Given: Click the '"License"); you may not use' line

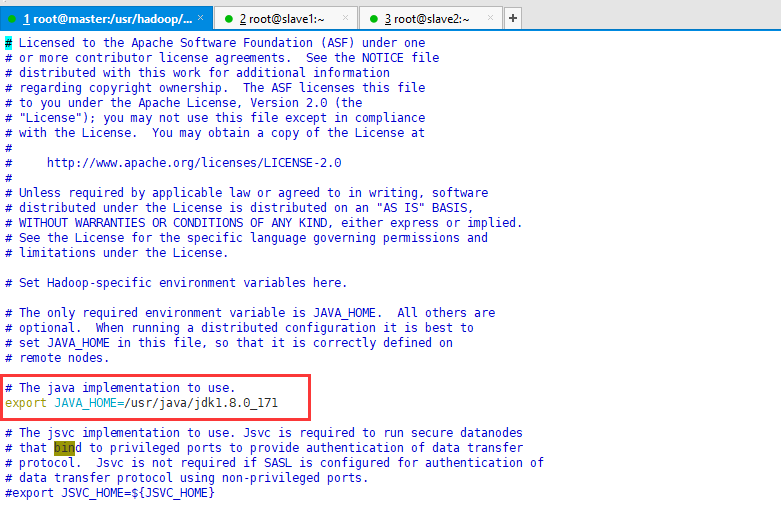Looking at the screenshot, I should [215, 118].
